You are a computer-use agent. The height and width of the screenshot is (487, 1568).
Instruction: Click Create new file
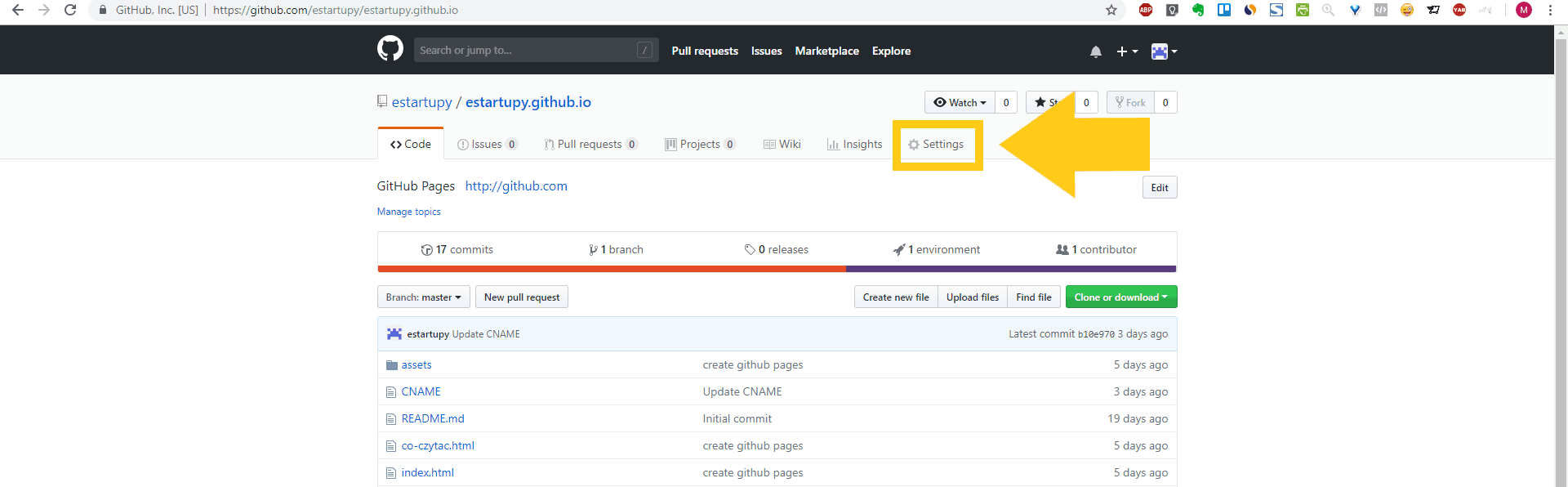896,297
